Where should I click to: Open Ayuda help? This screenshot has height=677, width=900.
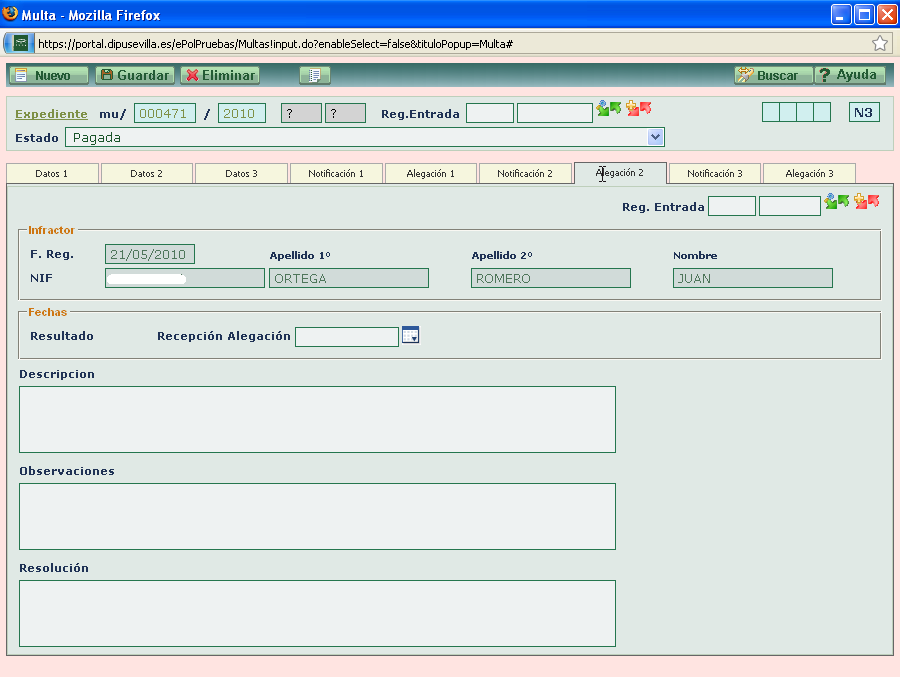tap(849, 75)
